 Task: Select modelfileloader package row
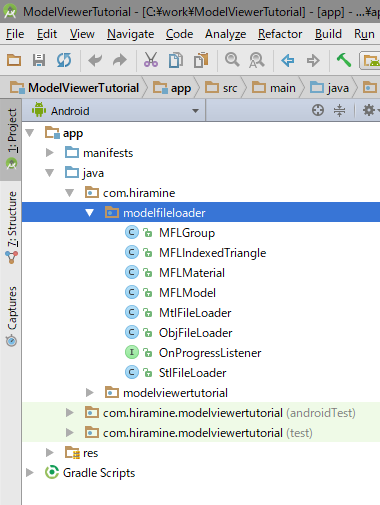pyautogui.click(x=201, y=213)
